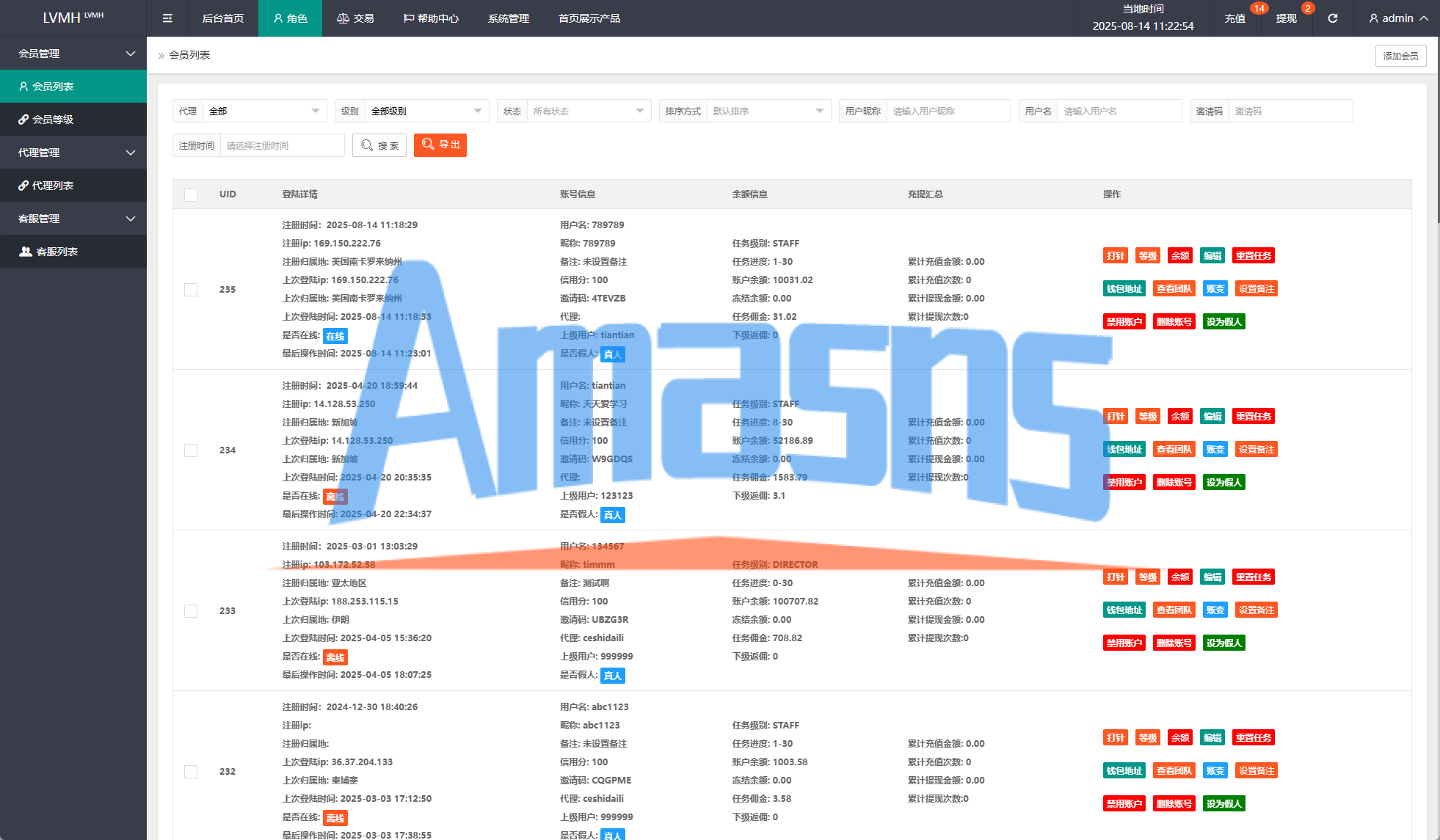This screenshot has height=840, width=1440.
Task: Open the 系统管理 top menu
Action: pos(508,18)
